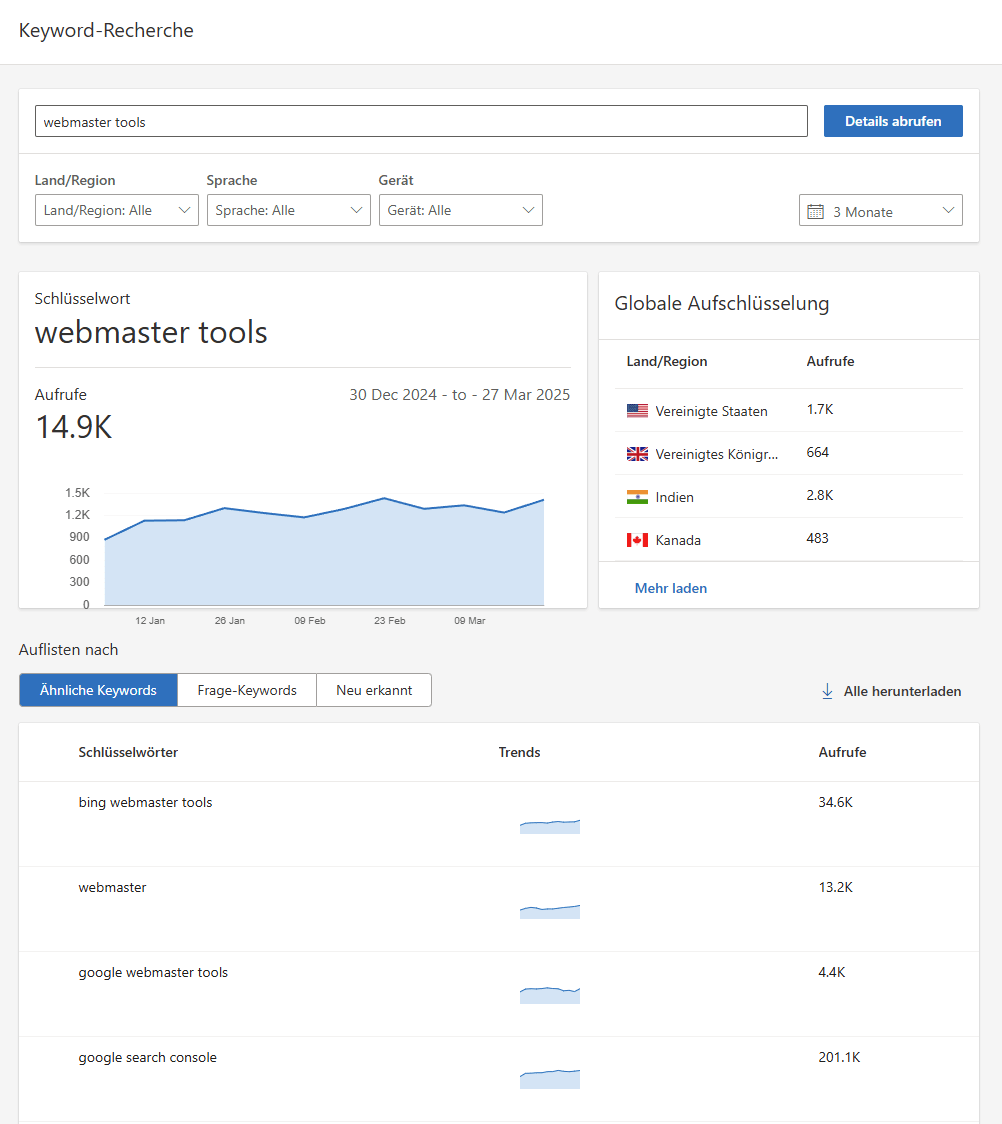
Task: Click the 2.8K value for Indien
Action: pyautogui.click(x=820, y=495)
